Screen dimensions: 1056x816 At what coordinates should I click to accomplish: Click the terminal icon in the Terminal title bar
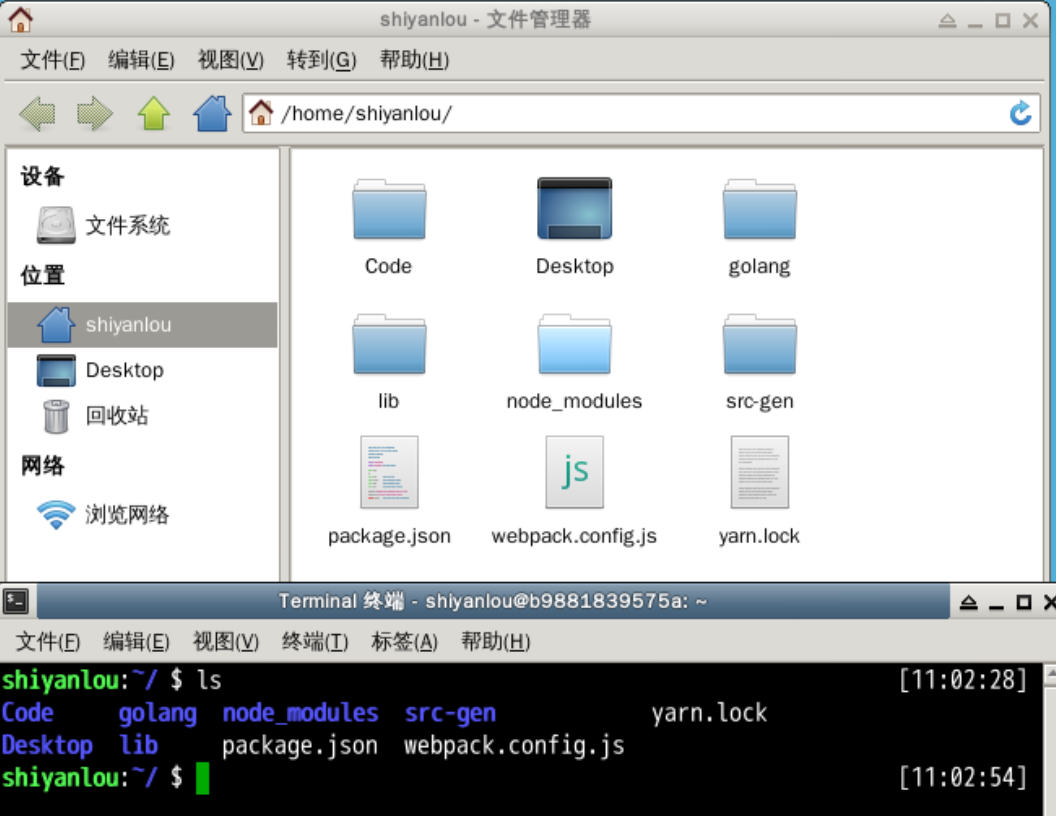click(15, 601)
